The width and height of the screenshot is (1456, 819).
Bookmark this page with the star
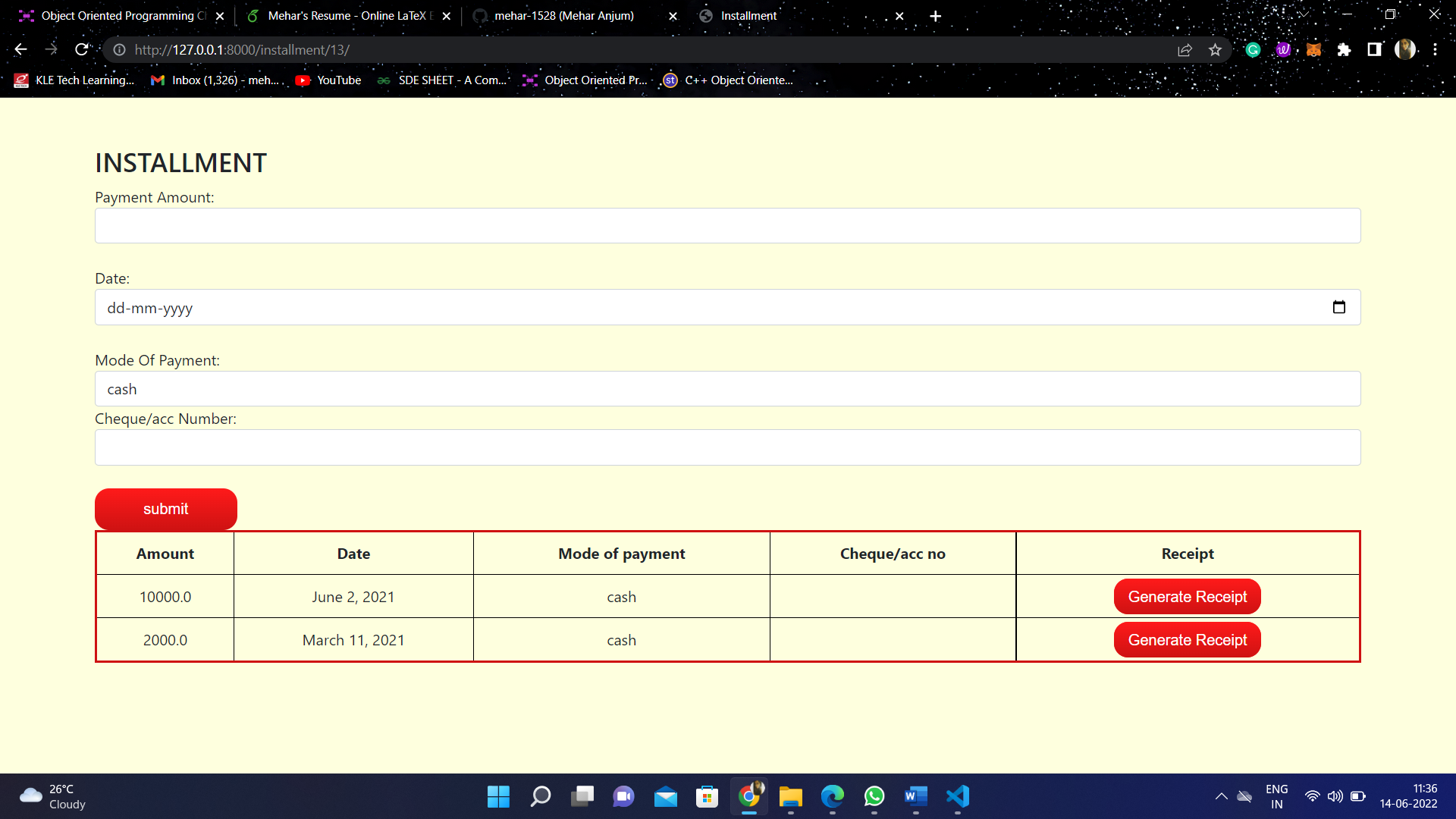point(1216,49)
